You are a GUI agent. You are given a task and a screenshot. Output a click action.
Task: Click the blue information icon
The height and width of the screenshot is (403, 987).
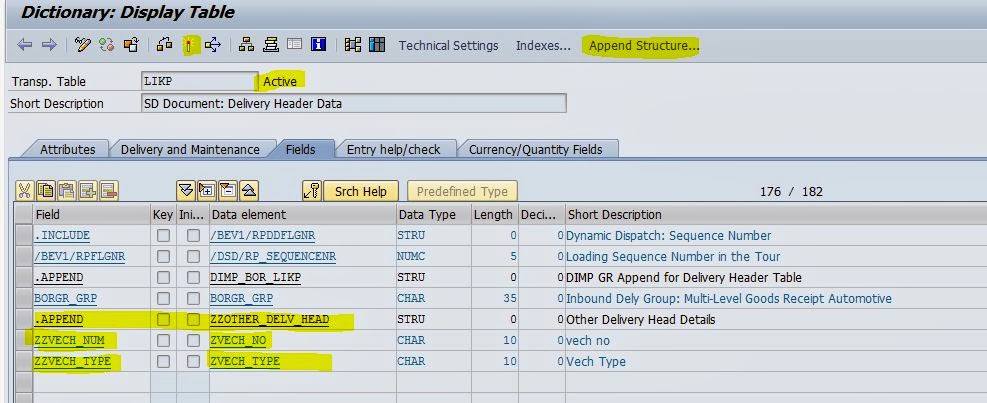click(x=318, y=45)
